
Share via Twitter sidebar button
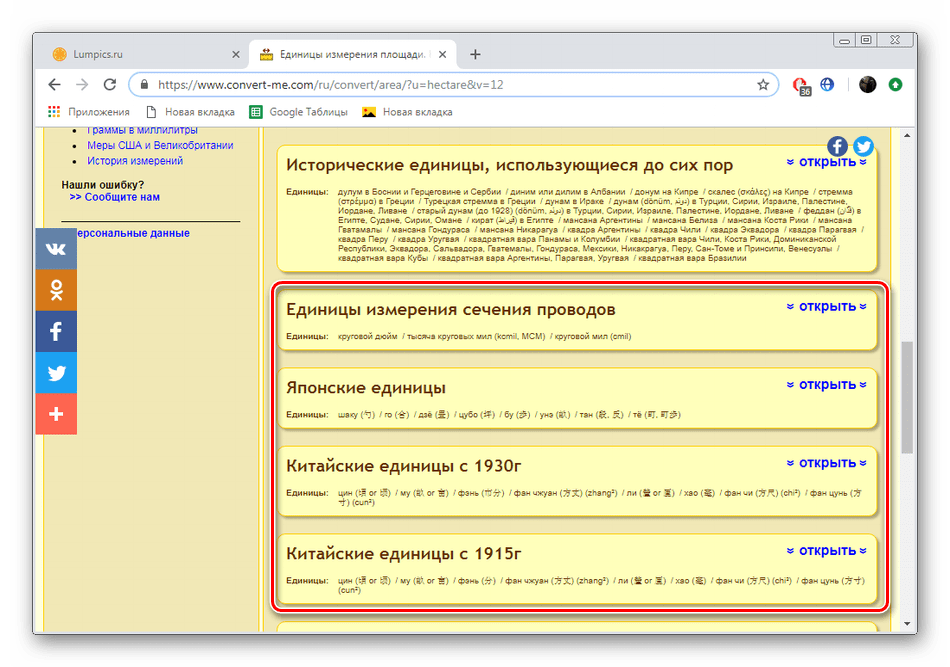(x=56, y=373)
